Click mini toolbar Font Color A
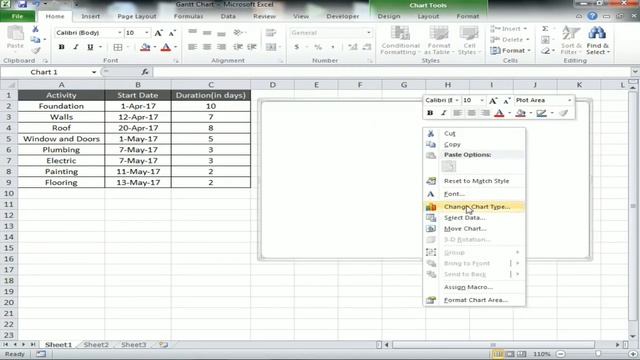The height and width of the screenshot is (360, 640). coord(499,113)
